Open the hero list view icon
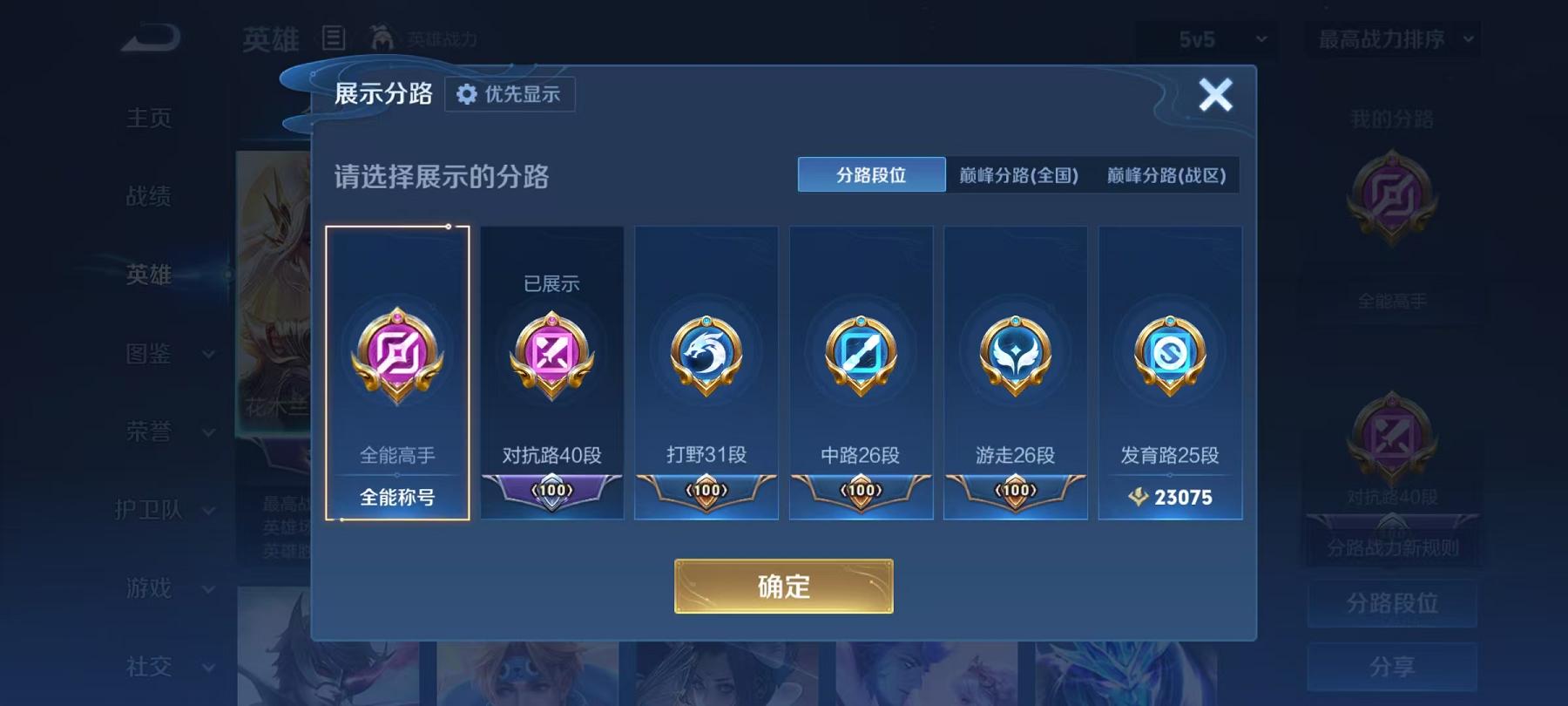The height and width of the screenshot is (706, 1568). [x=334, y=38]
